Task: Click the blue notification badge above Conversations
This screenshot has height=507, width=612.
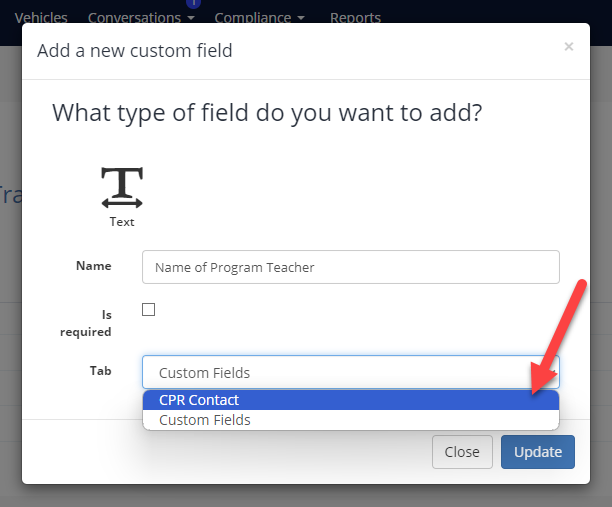Action: click(193, 4)
